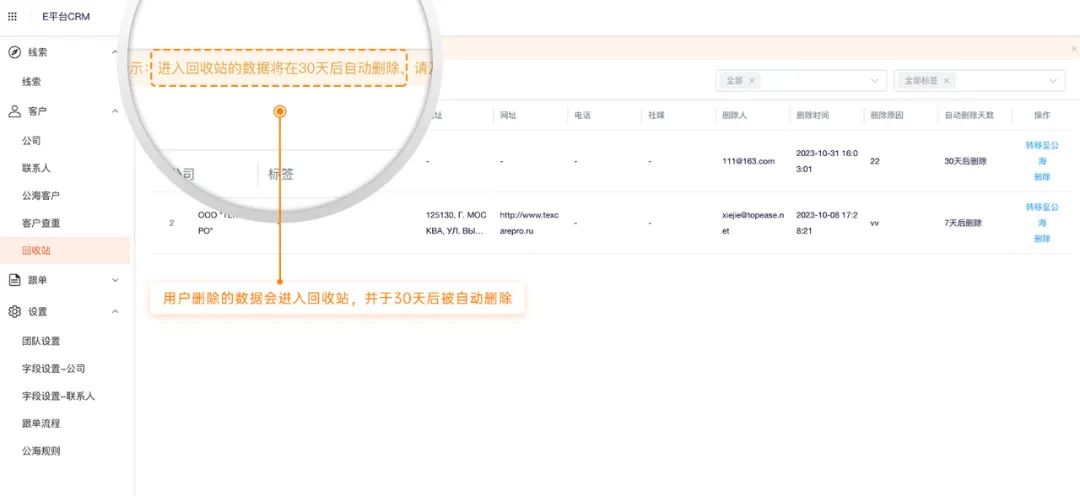This screenshot has height=496, width=1080.
Task: Select the xiejie@topease.net deleter cell
Action: [753, 223]
